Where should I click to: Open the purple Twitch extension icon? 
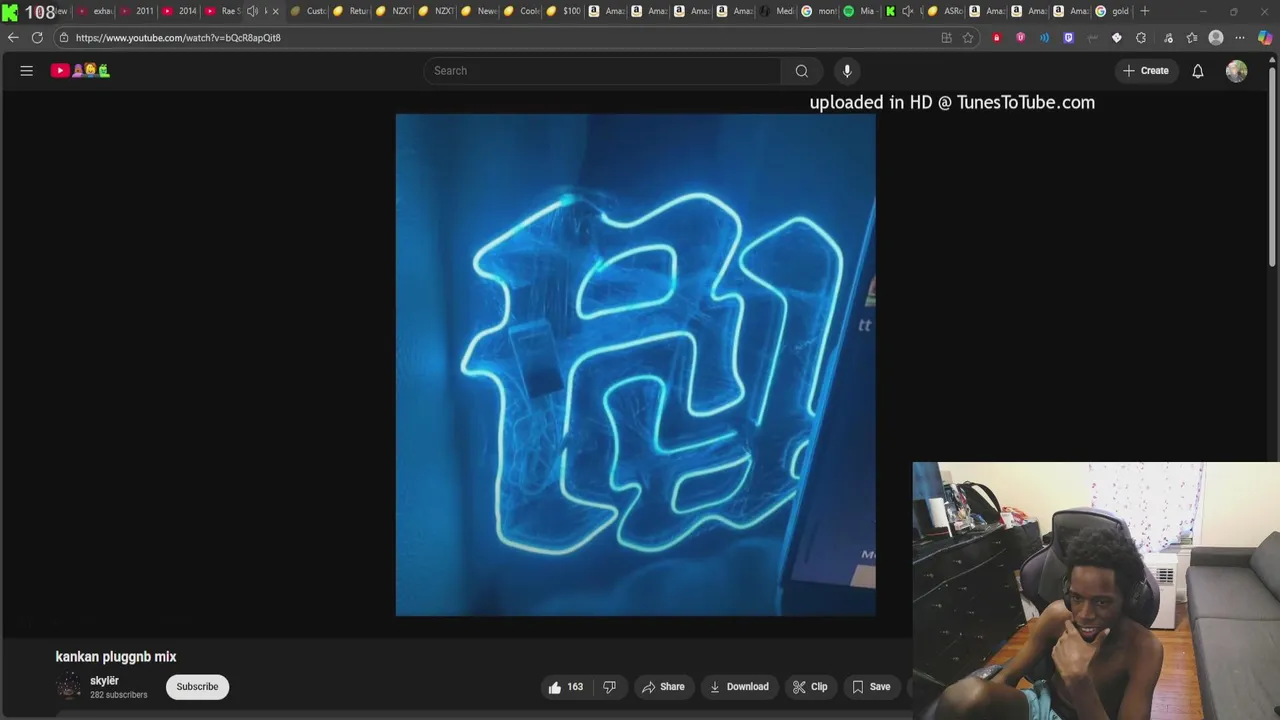point(1068,38)
